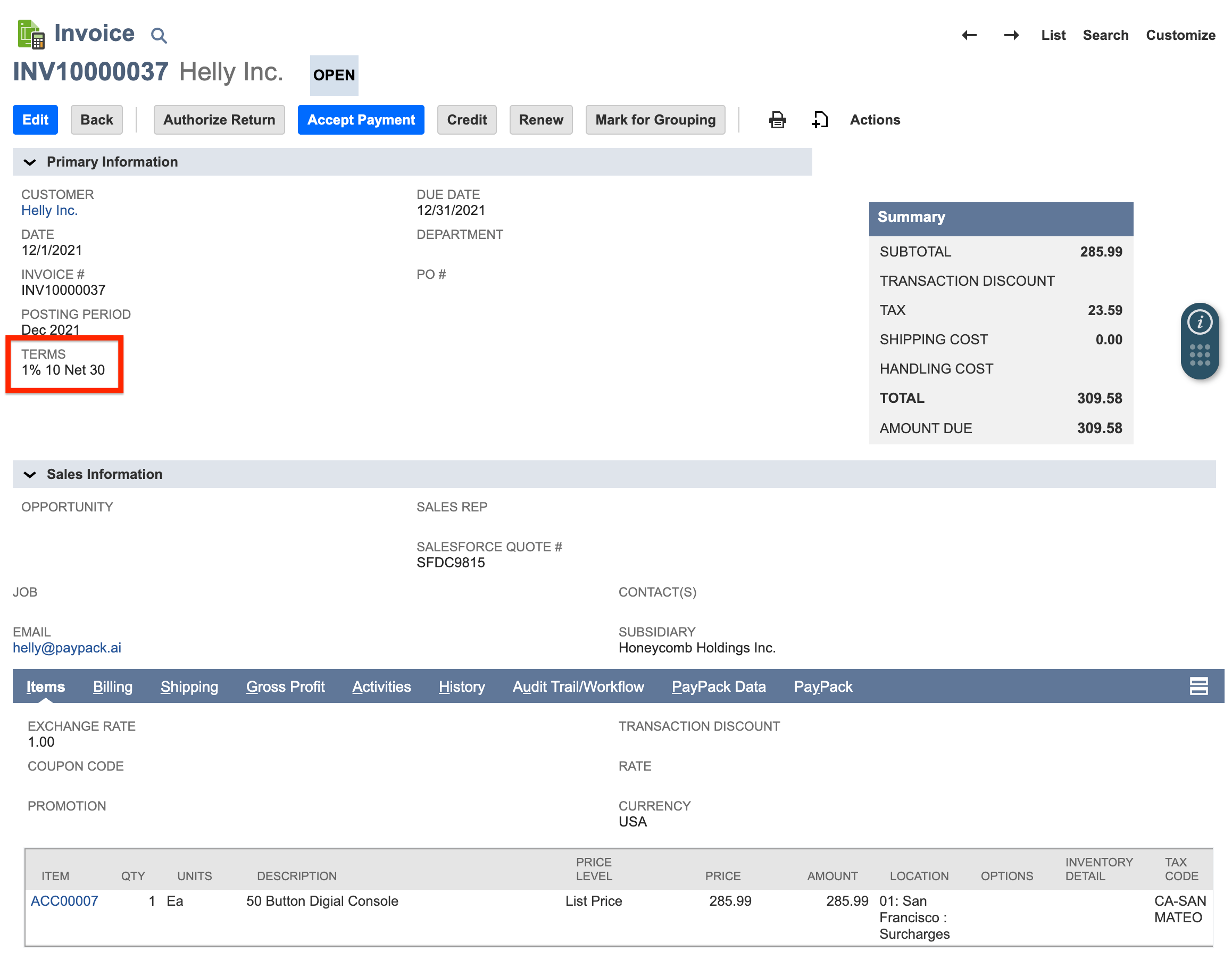Expand the Customize option in top right

coord(1180,35)
